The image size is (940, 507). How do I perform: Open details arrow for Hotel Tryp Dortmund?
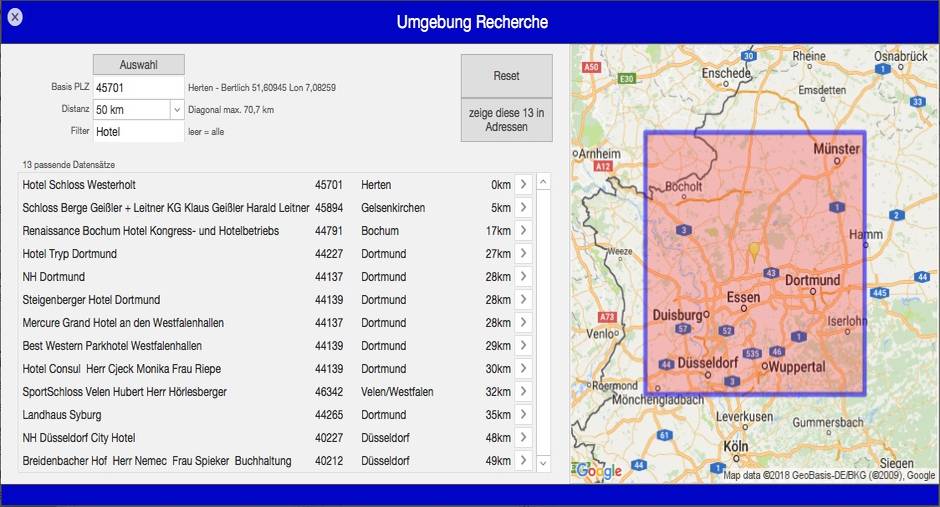tap(523, 254)
